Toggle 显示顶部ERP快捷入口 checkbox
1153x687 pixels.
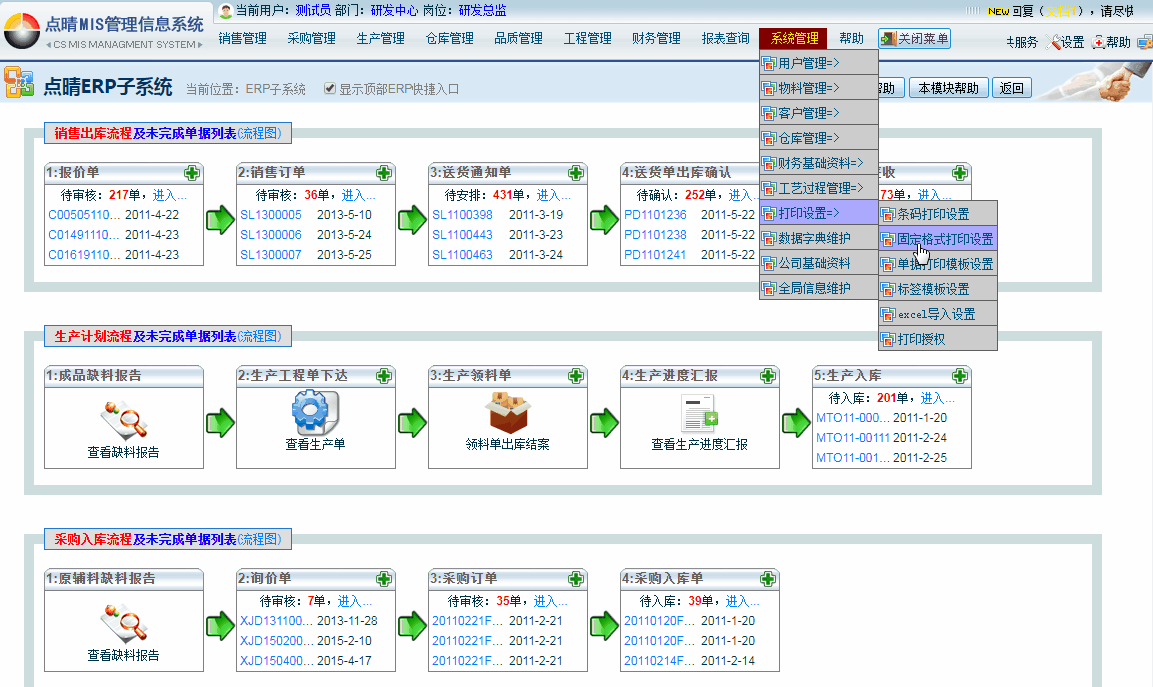click(330, 89)
